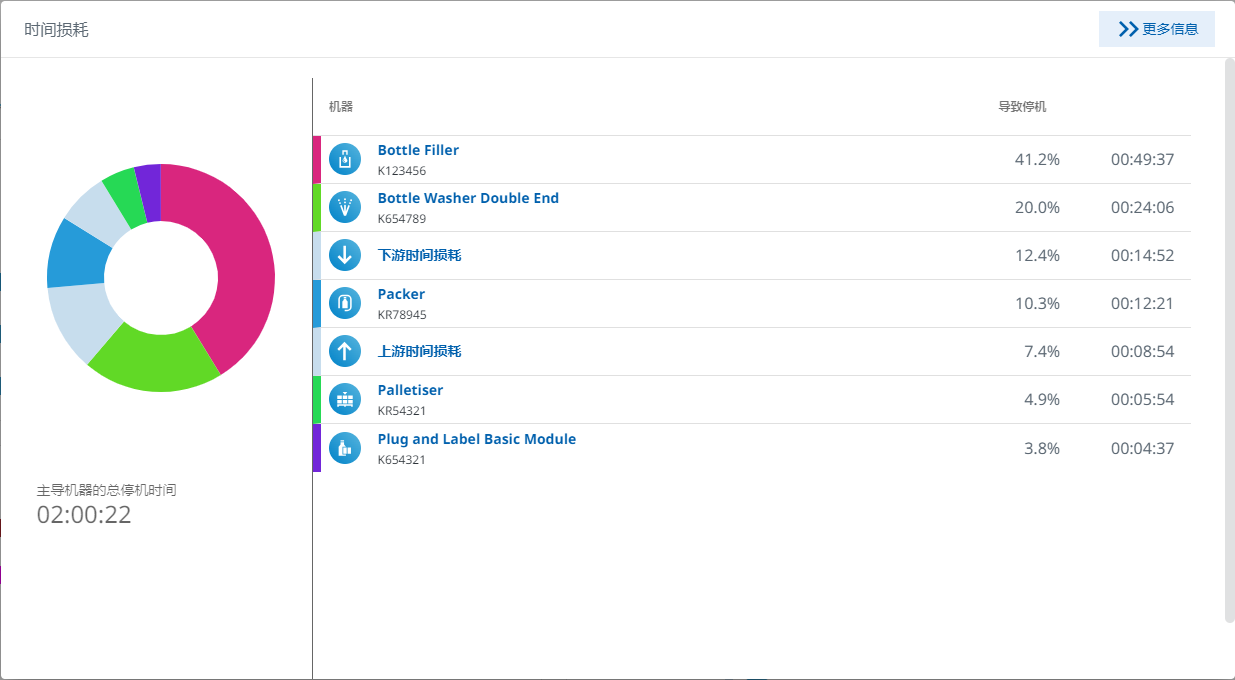Select the 上游时间损耗 entry
Image resolution: width=1235 pixels, height=680 pixels.
click(419, 351)
